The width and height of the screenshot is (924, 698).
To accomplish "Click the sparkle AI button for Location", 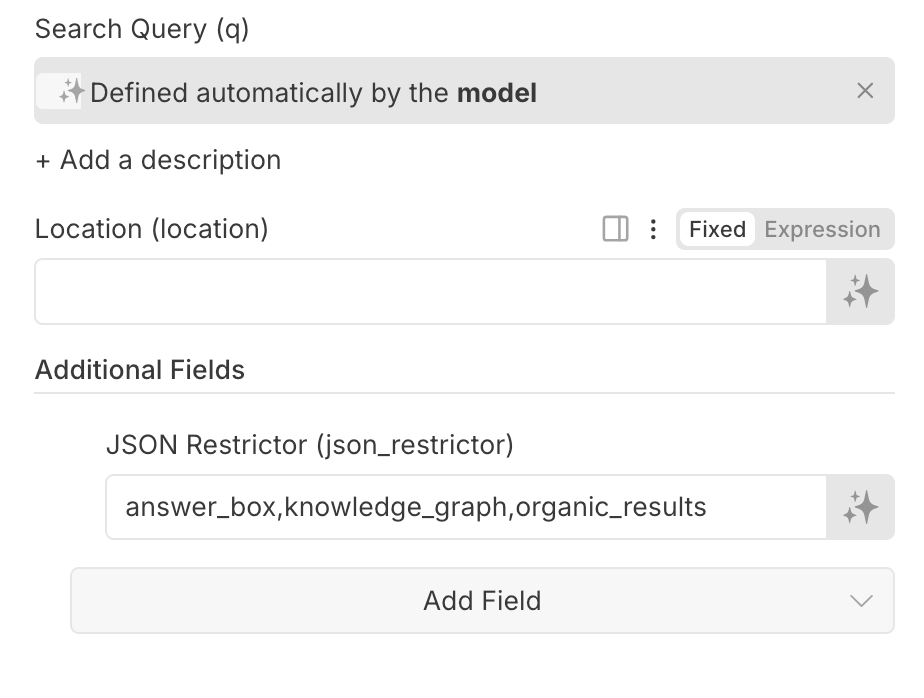I will 860,292.
